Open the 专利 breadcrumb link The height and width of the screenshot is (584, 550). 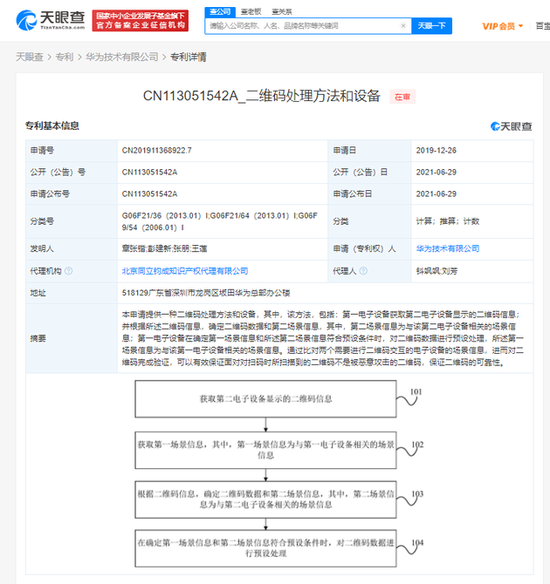tap(64, 57)
